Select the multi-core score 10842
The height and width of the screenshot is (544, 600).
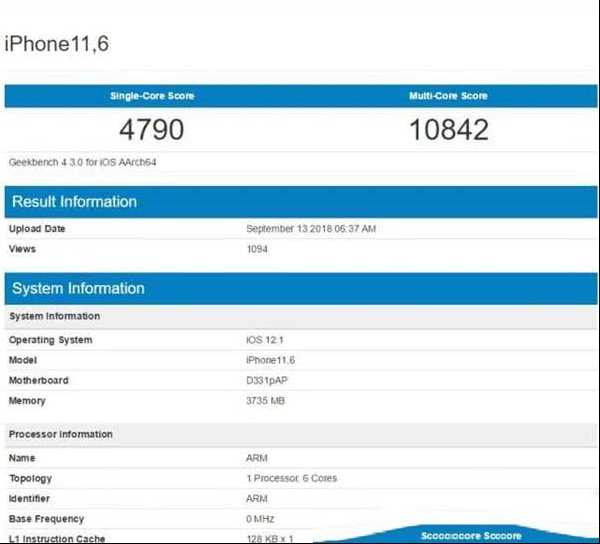449,129
